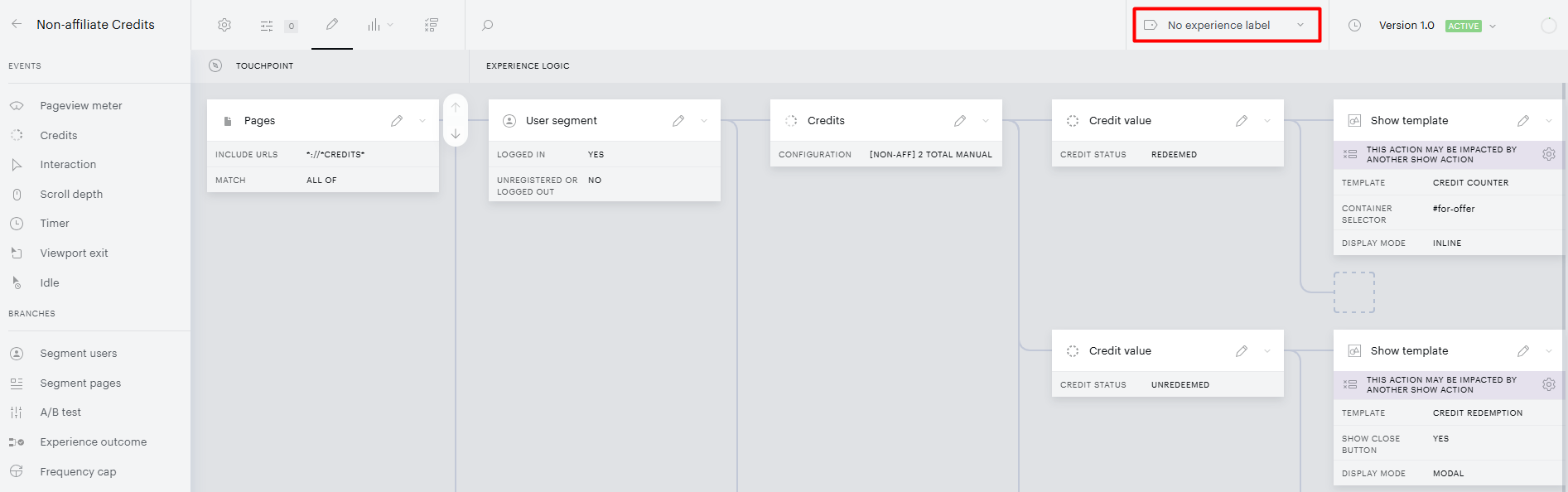
Task: Edit the Pages card with pencil icon
Action: click(x=397, y=121)
